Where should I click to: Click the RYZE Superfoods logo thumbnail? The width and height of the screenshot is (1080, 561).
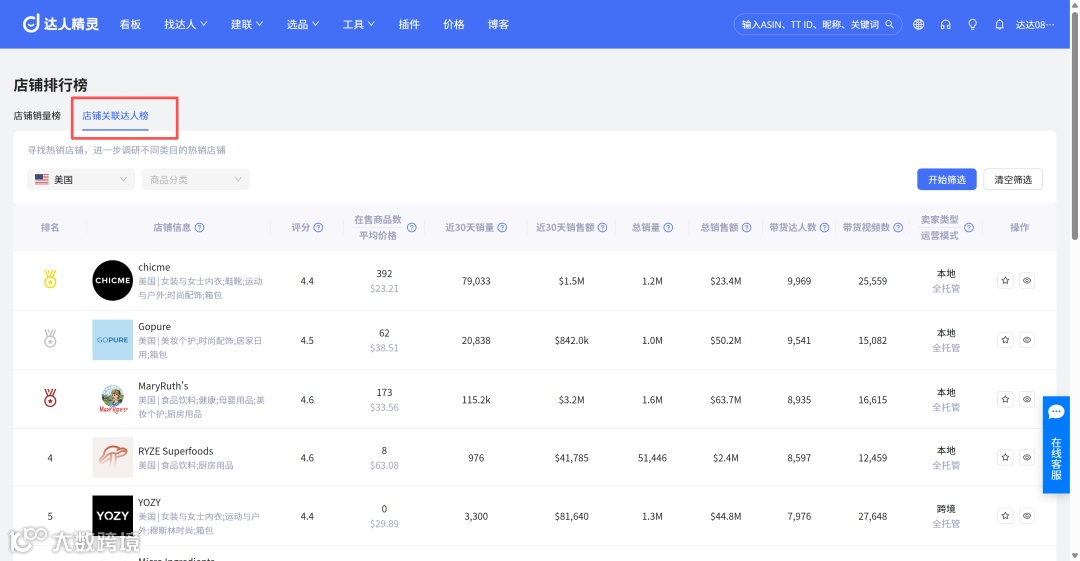(112, 457)
